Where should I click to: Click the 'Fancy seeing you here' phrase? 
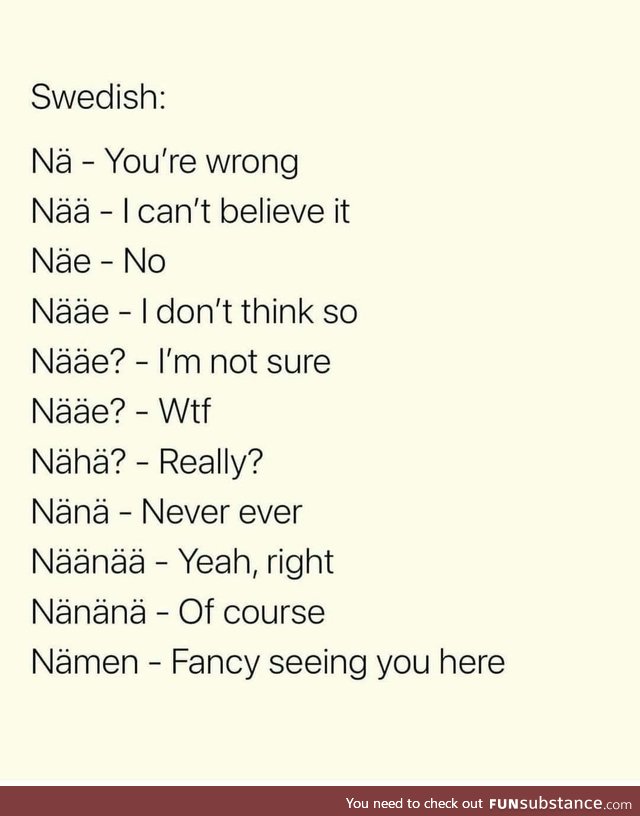(x=338, y=663)
